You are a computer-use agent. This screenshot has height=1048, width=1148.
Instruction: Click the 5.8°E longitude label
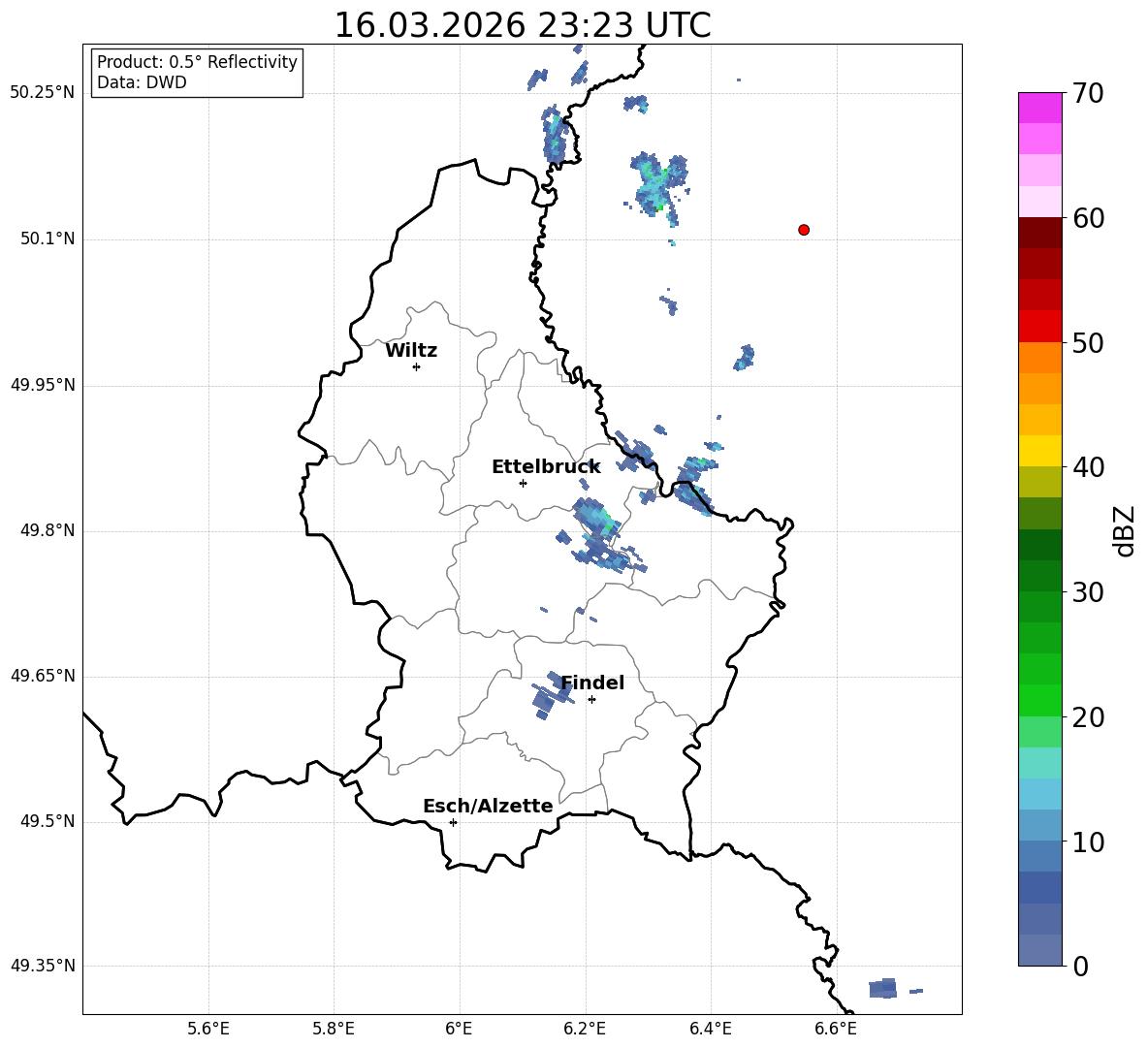[334, 1029]
